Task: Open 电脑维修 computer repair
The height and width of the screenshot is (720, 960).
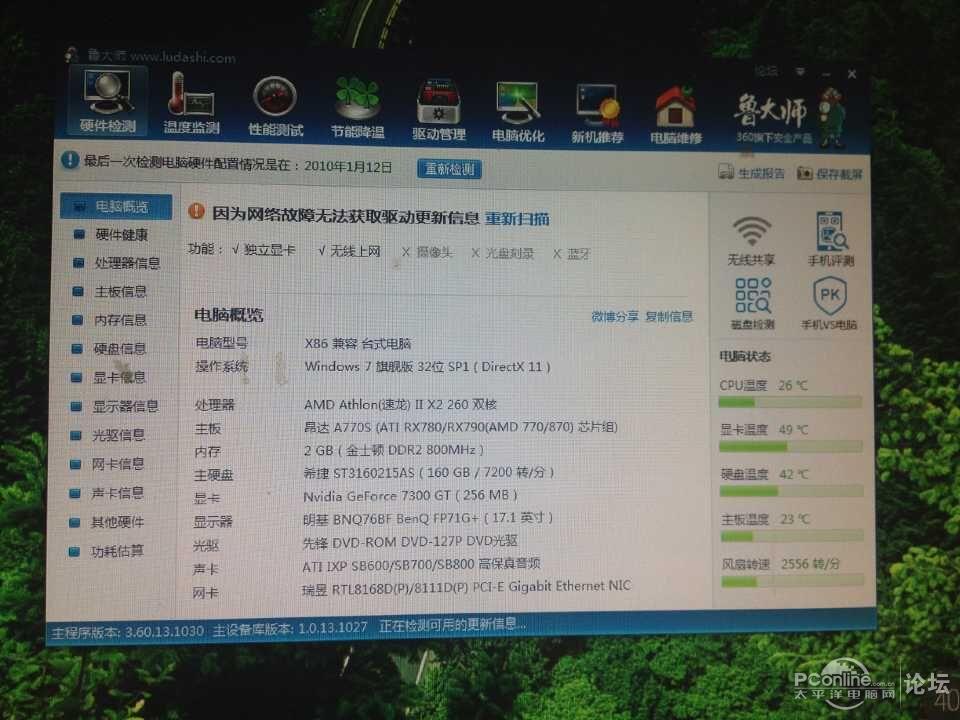Action: [675, 115]
